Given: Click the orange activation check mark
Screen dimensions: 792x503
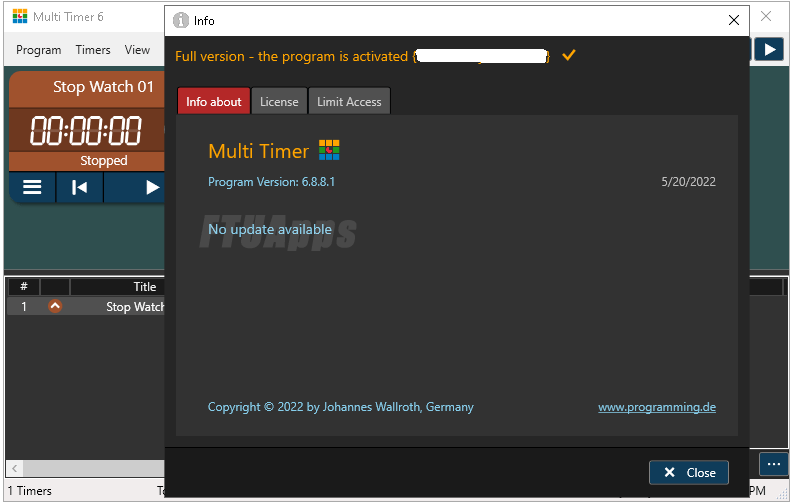Looking at the screenshot, I should (x=569, y=55).
